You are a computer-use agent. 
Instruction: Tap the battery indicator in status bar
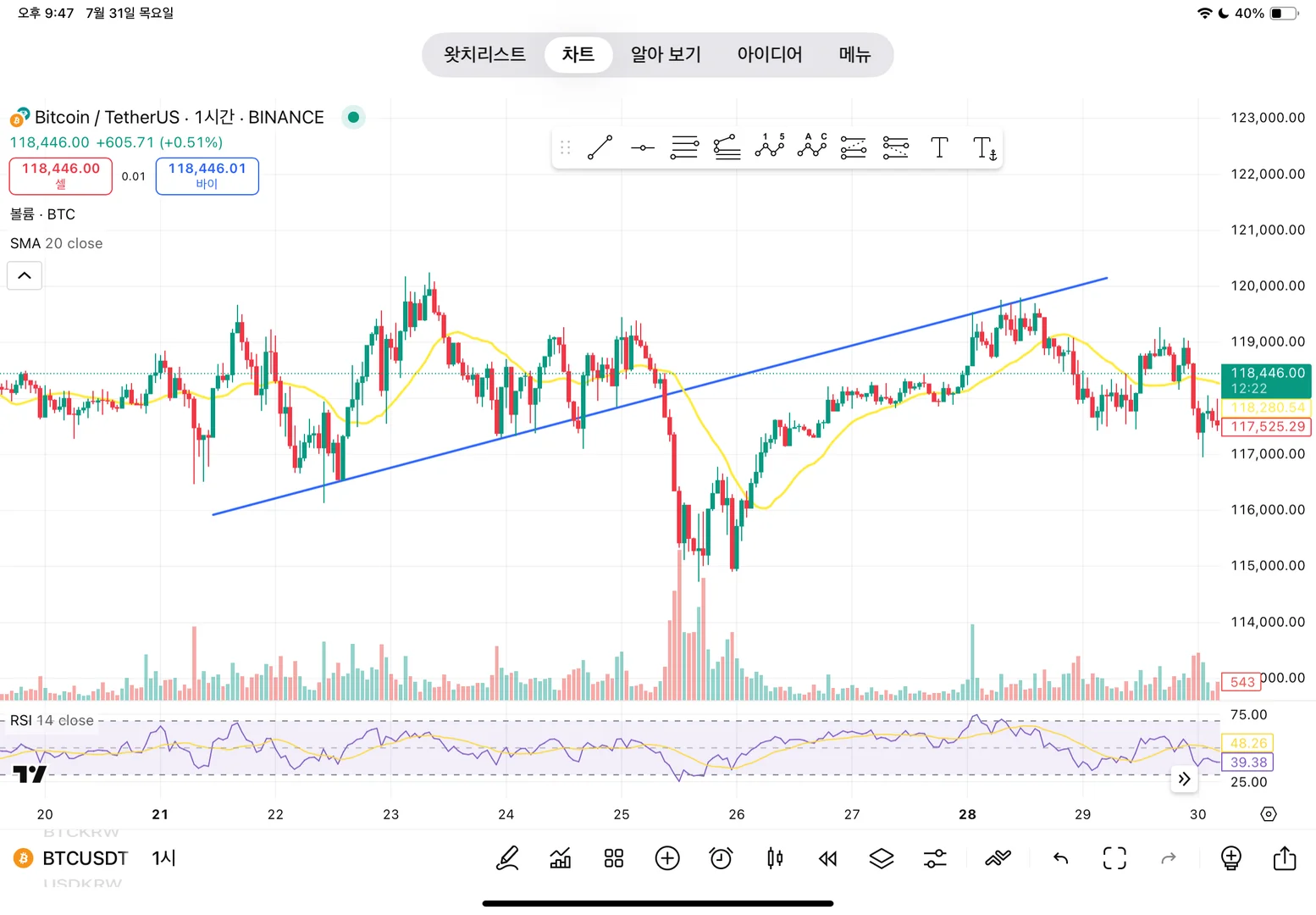(x=1284, y=14)
